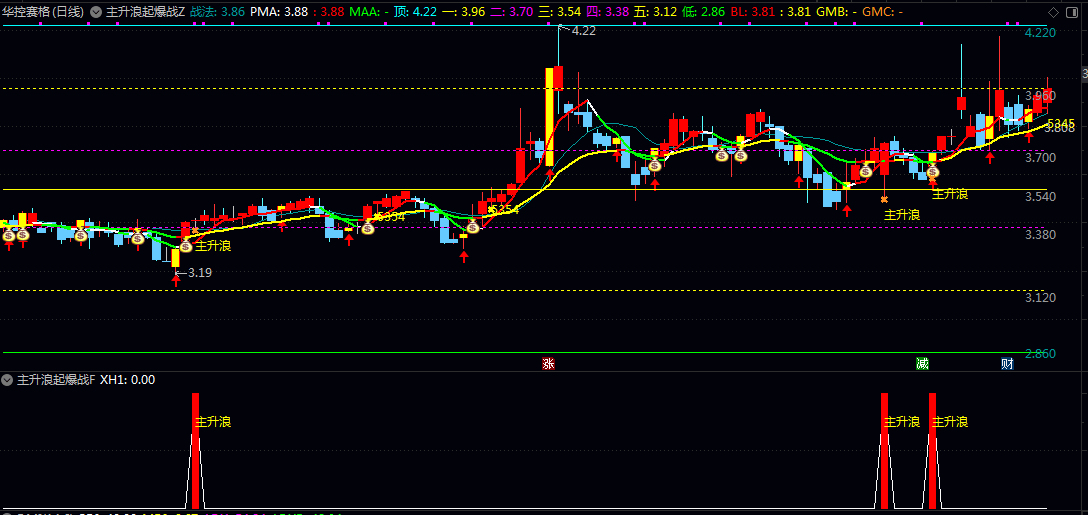
Task: Toggle the side panel icon at top right
Action: (1073, 12)
